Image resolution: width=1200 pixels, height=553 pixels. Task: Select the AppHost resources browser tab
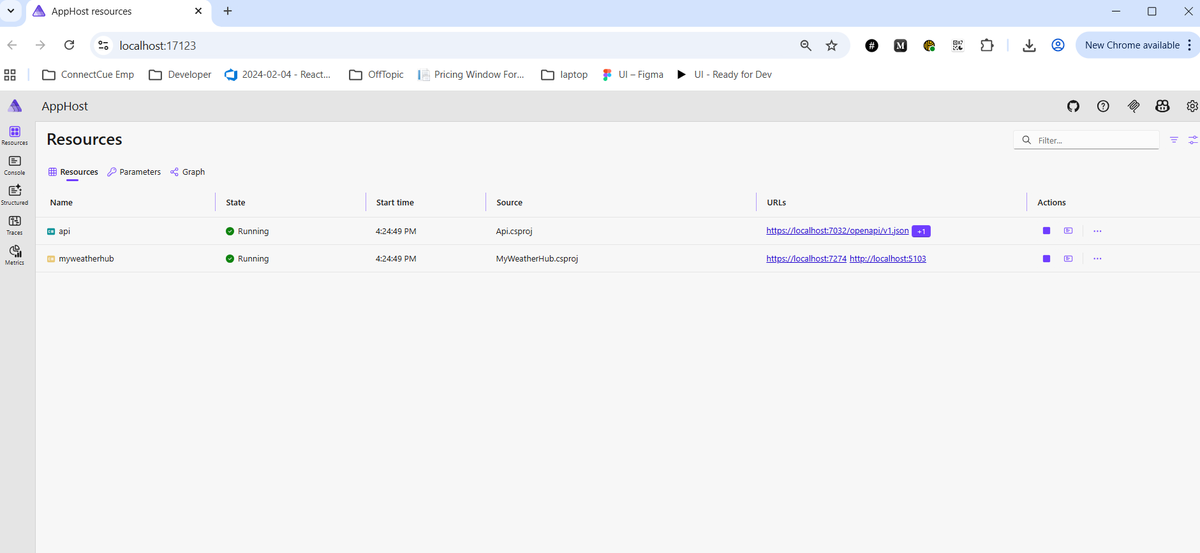point(118,11)
